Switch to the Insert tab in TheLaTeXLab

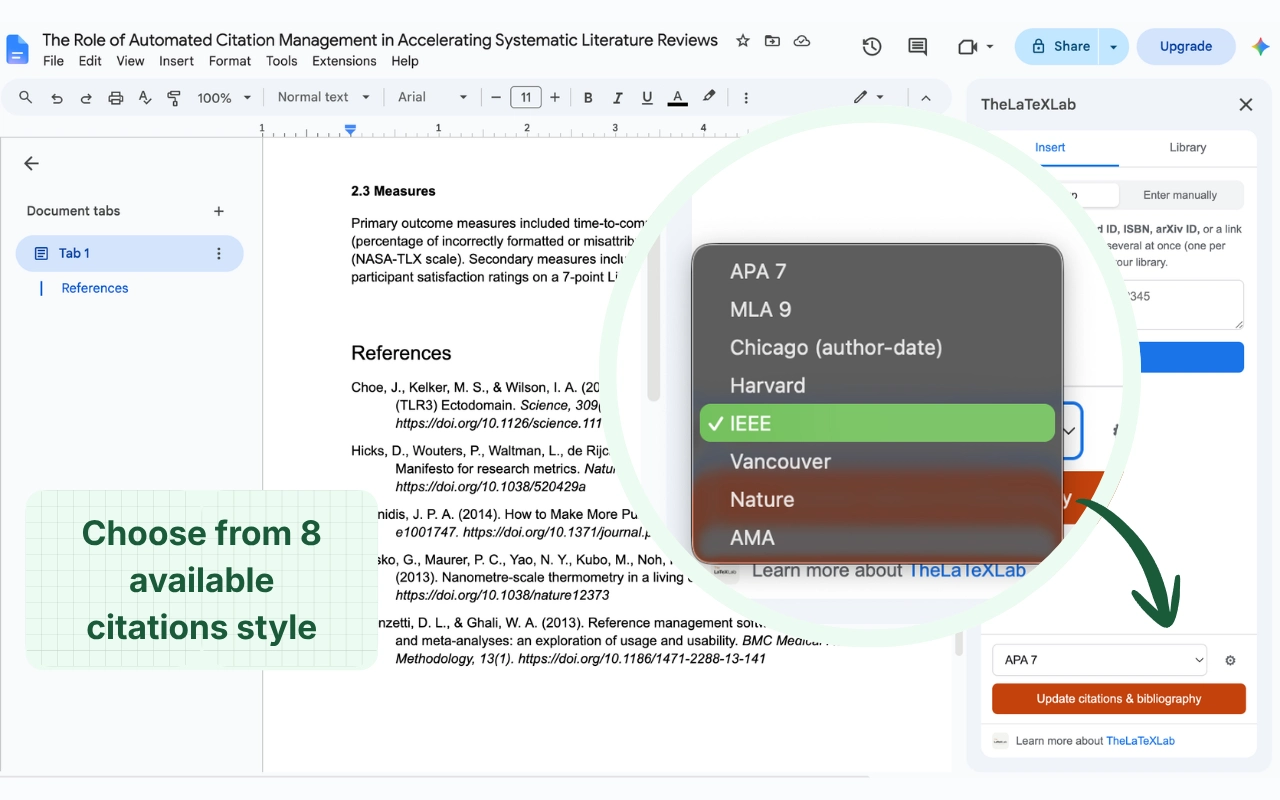pos(1050,147)
